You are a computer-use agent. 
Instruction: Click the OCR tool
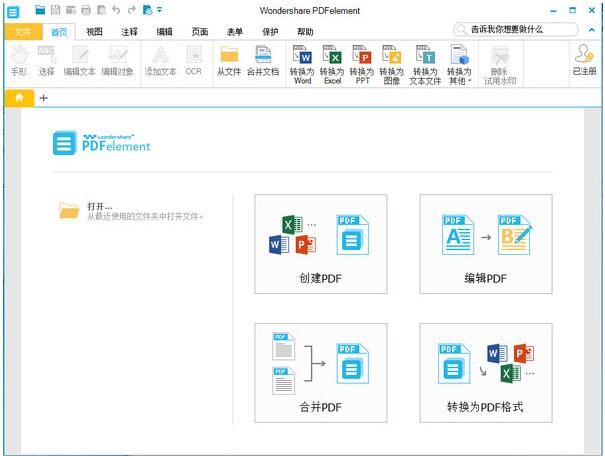pyautogui.click(x=194, y=61)
